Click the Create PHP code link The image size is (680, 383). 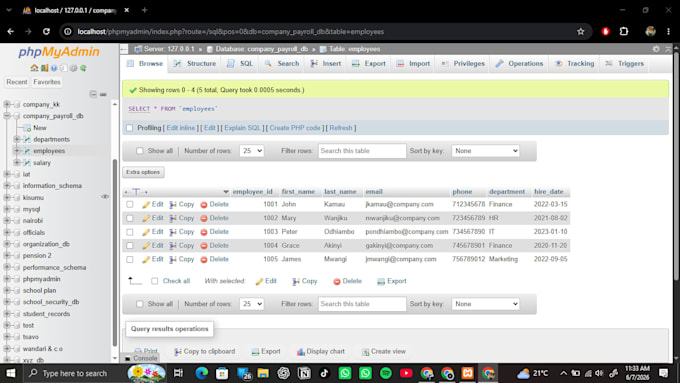[x=295, y=128]
